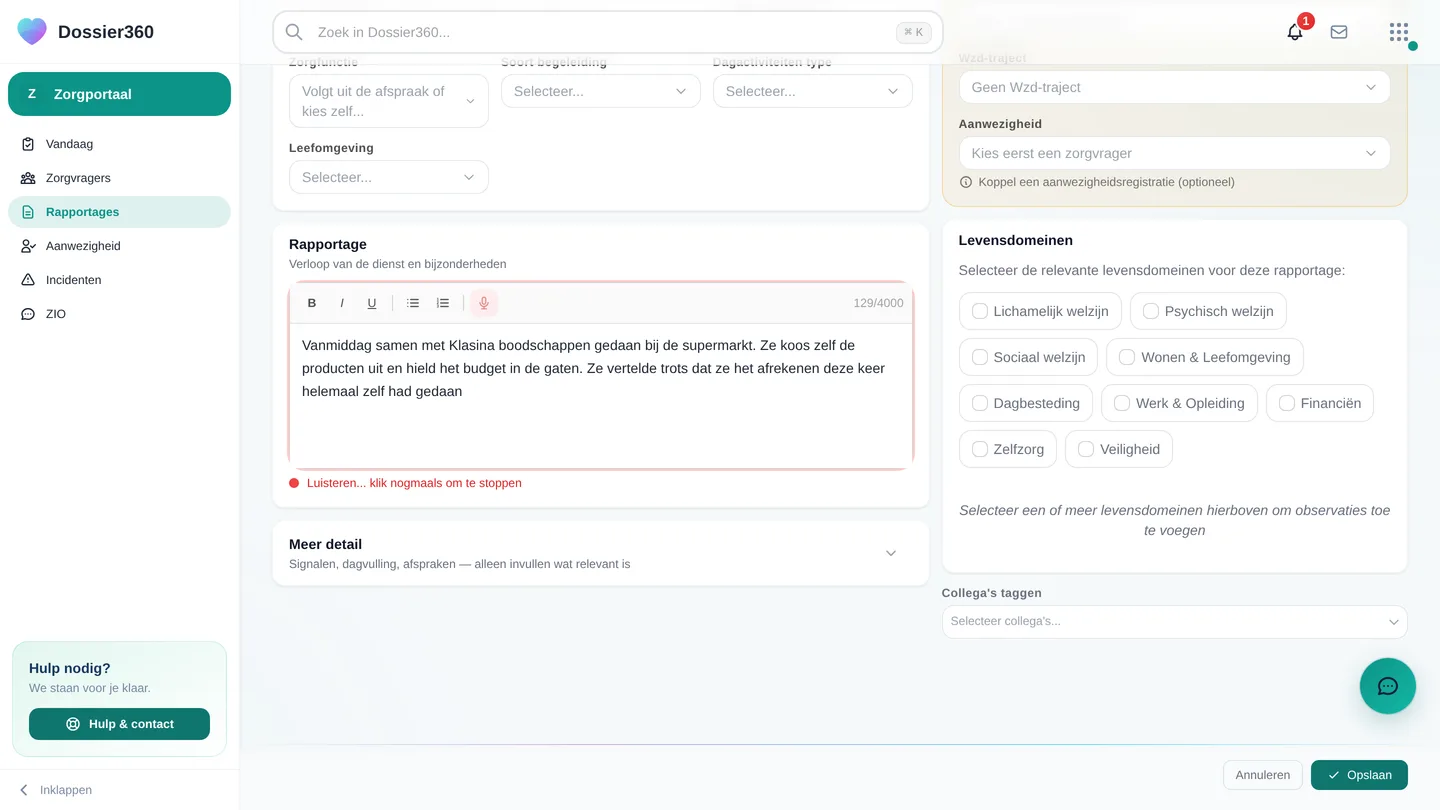Viewport: 1440px width, 810px height.
Task: Click the Annuleren button
Action: pyautogui.click(x=1263, y=775)
